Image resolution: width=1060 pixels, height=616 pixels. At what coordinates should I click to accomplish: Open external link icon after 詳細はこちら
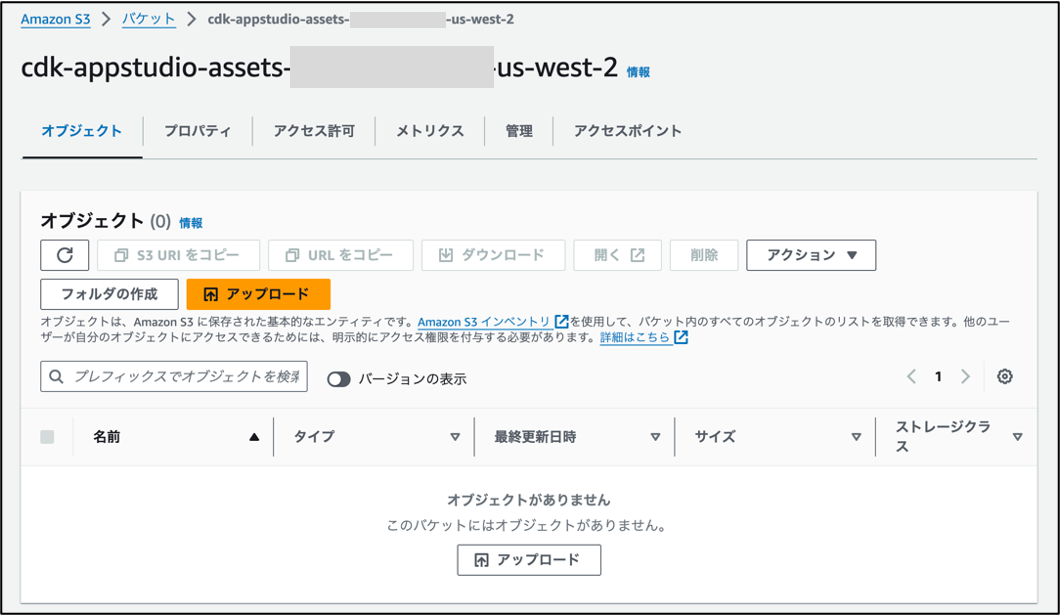[681, 337]
